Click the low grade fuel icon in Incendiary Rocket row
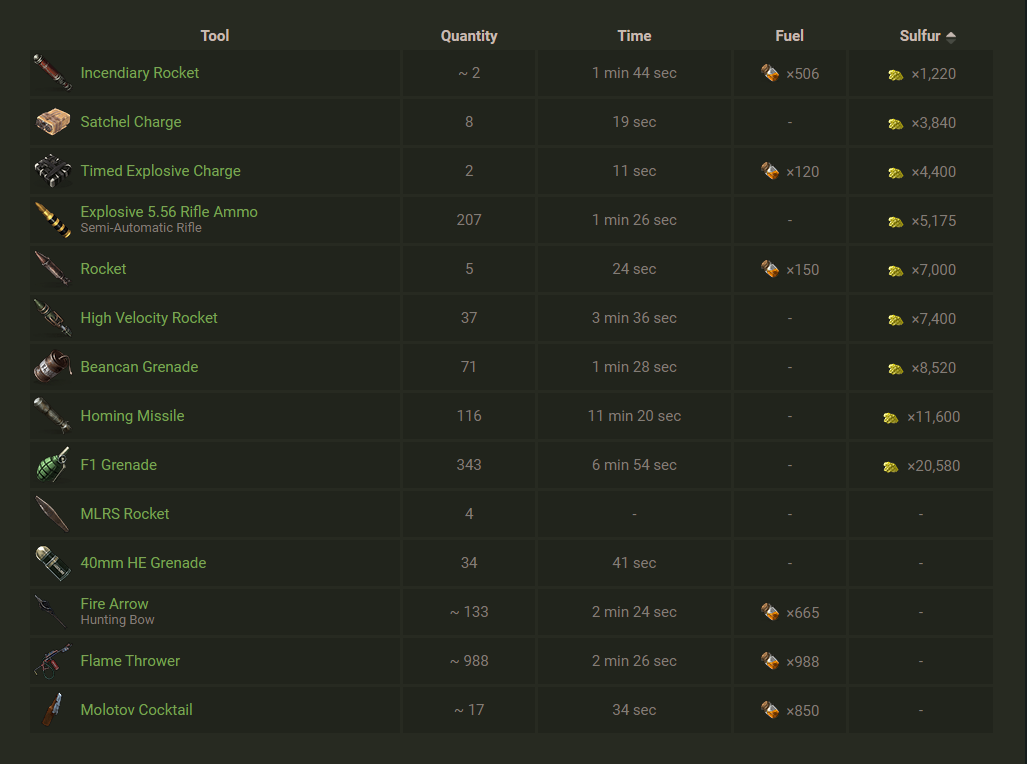Image resolution: width=1027 pixels, height=764 pixels. (770, 73)
